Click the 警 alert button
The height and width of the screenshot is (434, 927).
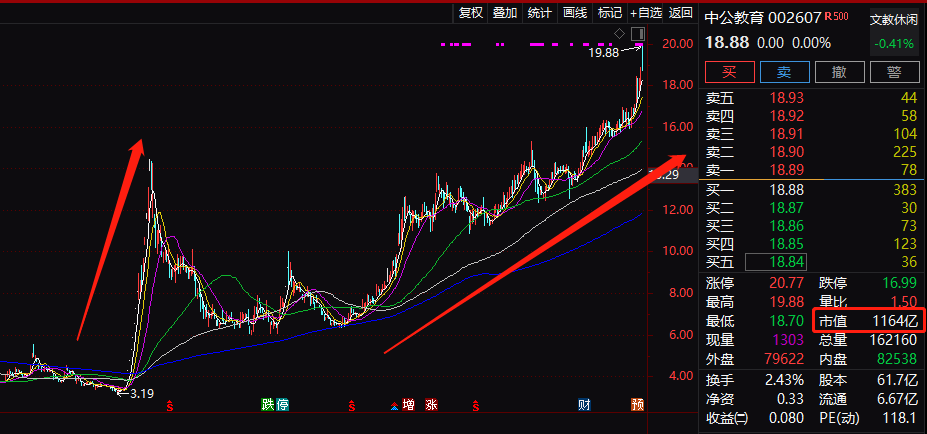894,72
